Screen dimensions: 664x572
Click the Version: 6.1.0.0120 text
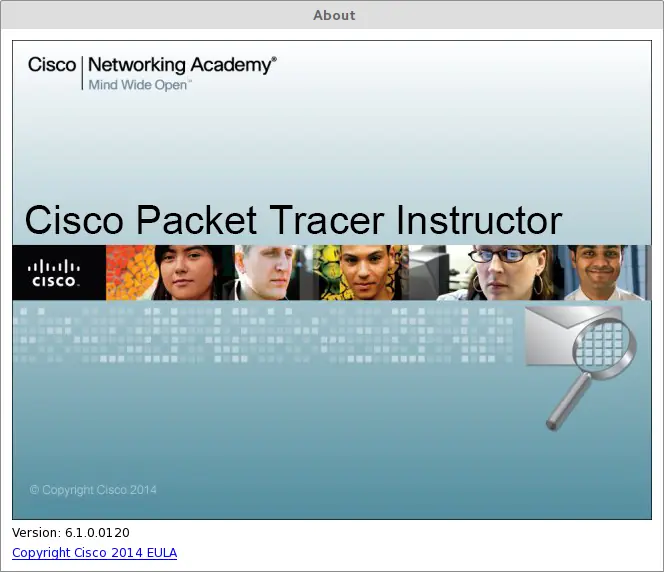[71, 533]
